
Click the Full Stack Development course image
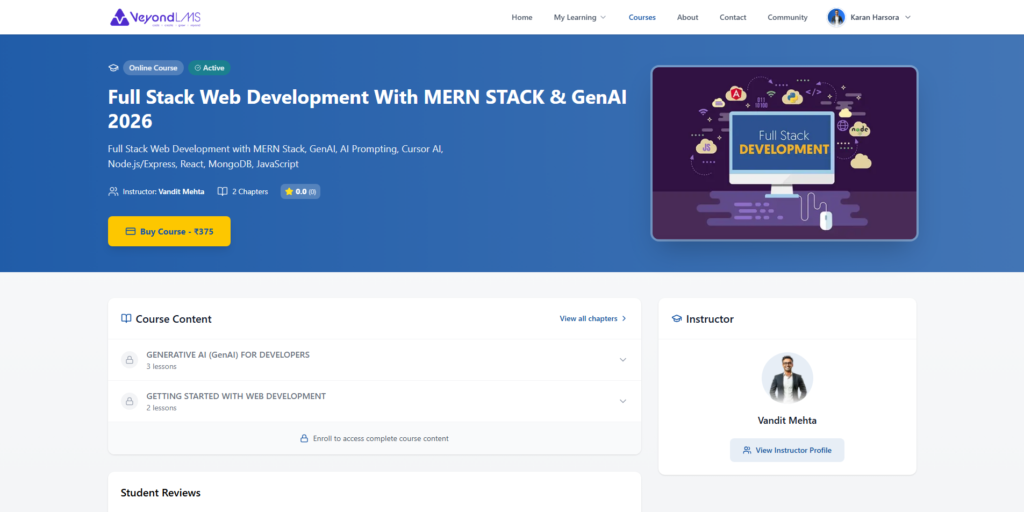(784, 153)
